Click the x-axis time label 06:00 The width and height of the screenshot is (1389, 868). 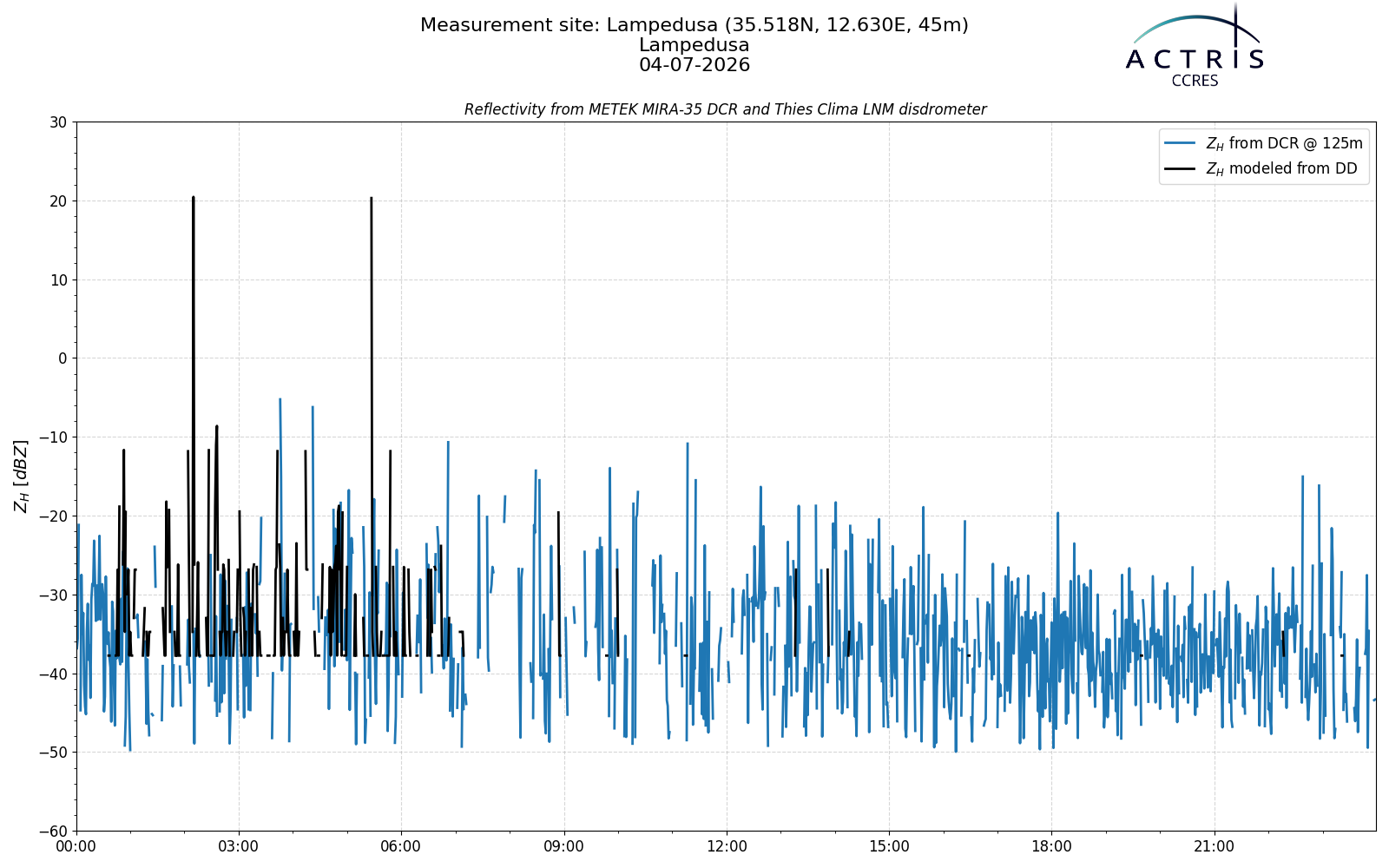pyautogui.click(x=401, y=846)
